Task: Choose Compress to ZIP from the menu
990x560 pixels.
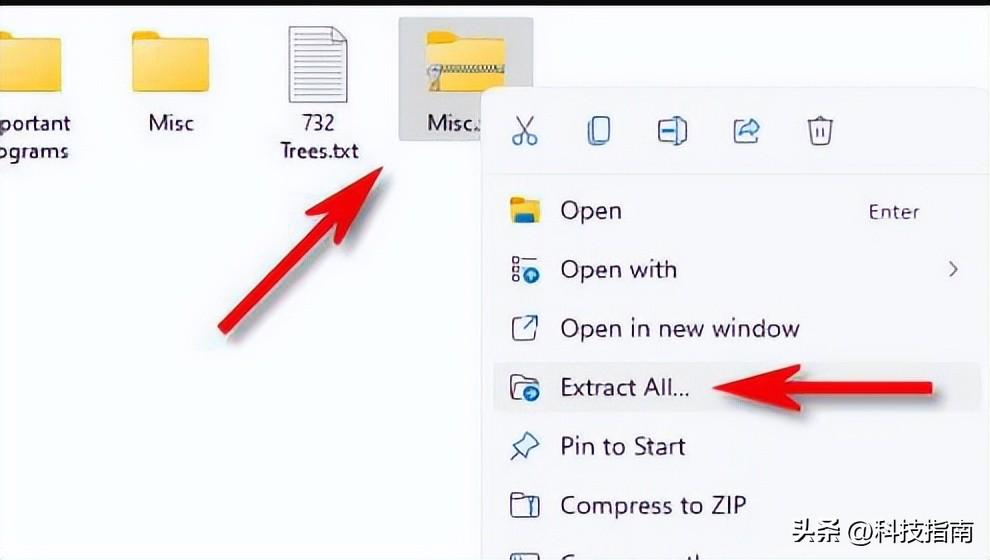Action: [736, 505]
